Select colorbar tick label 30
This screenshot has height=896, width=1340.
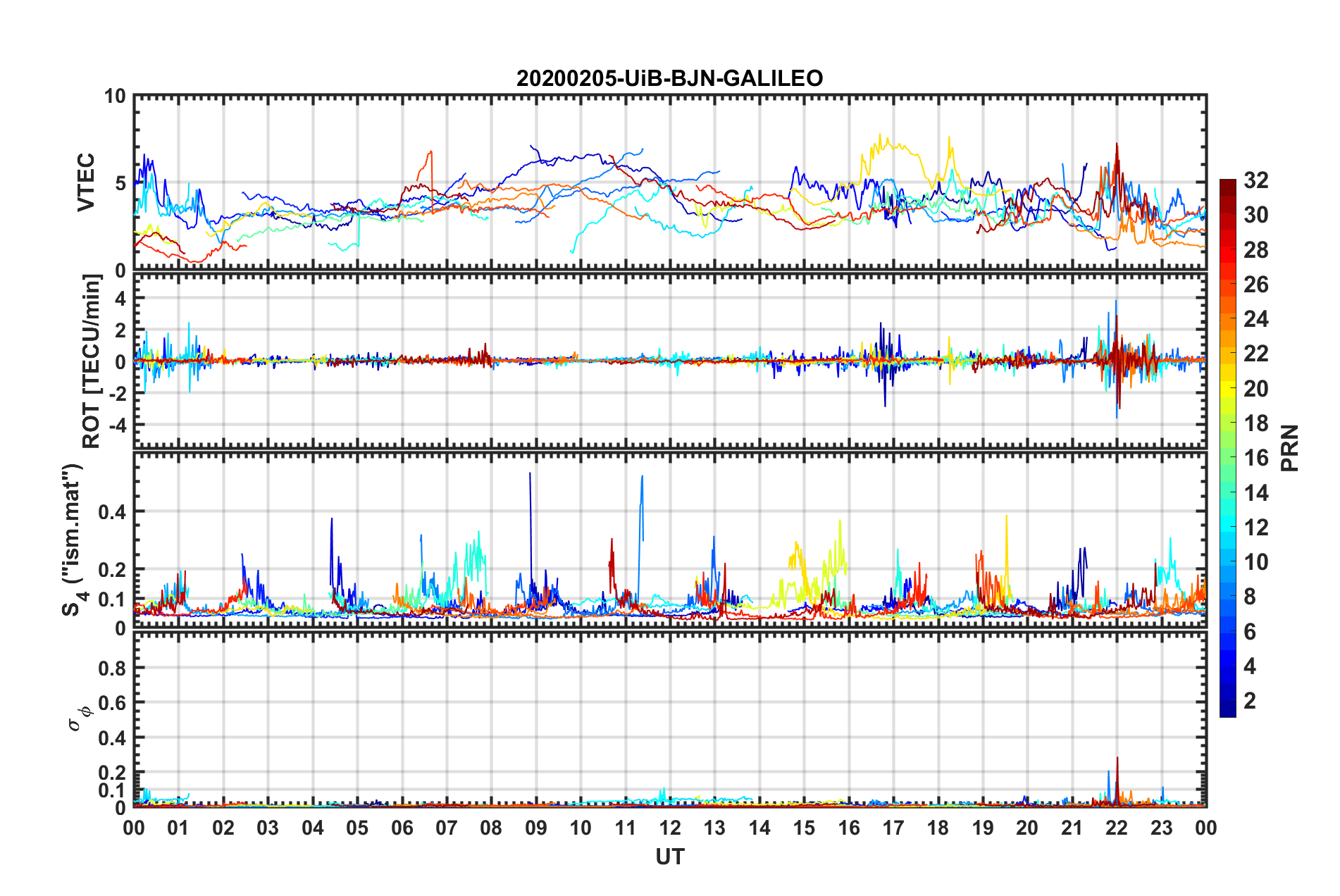[1255, 215]
